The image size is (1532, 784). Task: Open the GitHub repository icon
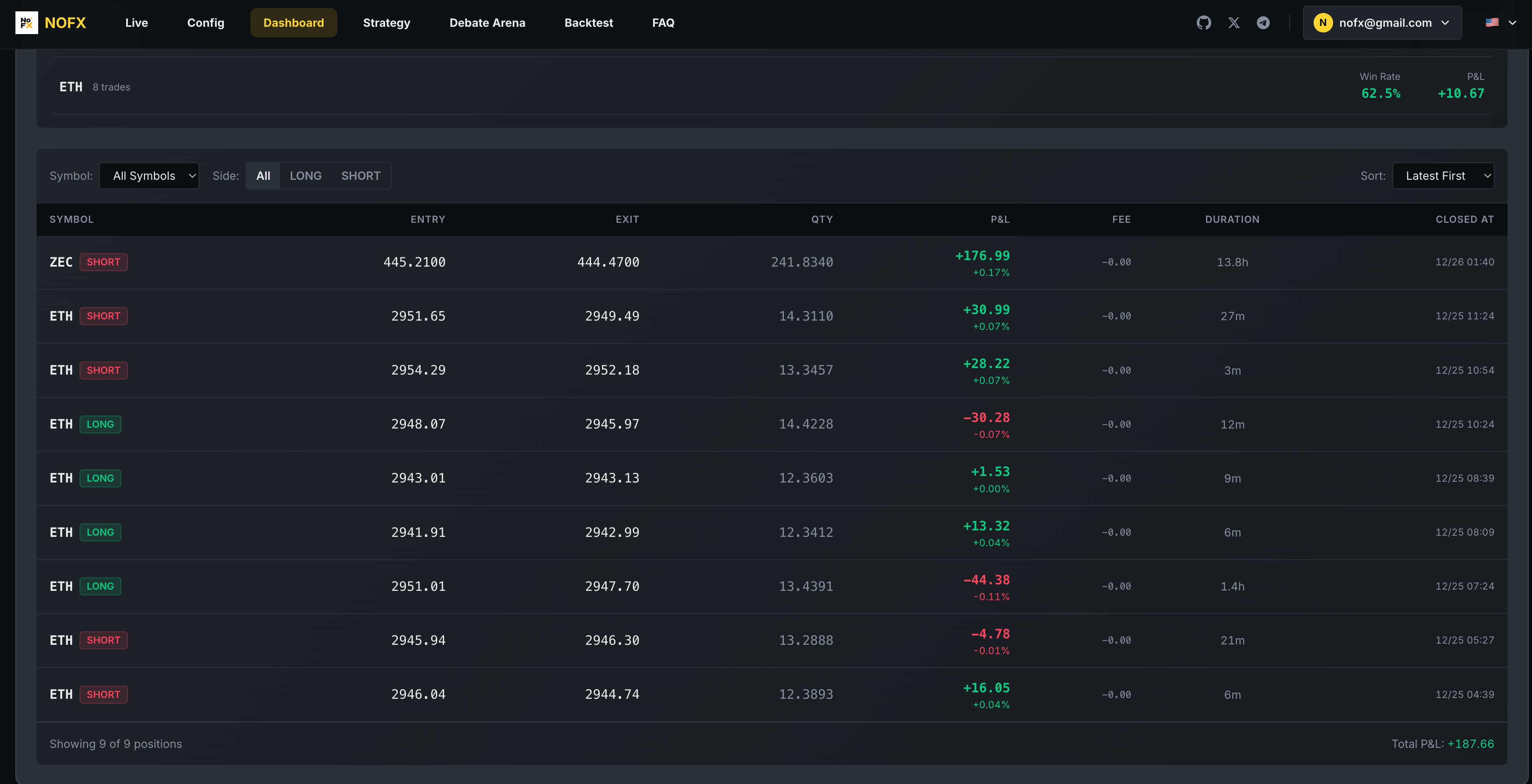[x=1204, y=23]
